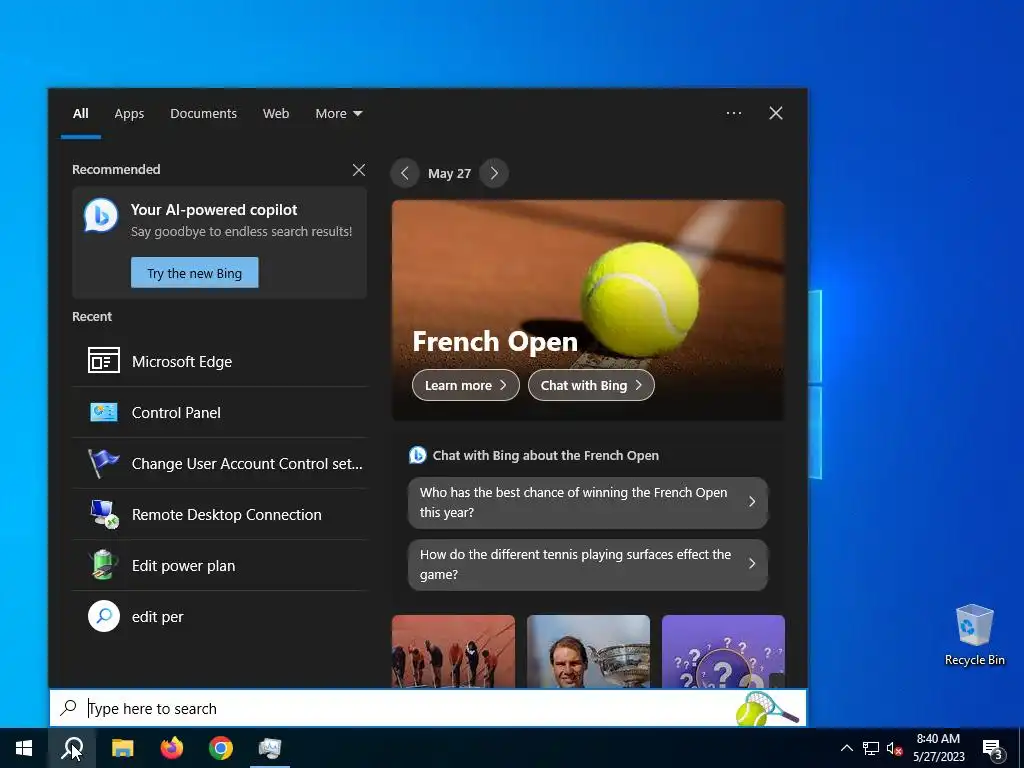Ask how tennis surfaces effect the game
1024x768 pixels.
[x=588, y=564]
